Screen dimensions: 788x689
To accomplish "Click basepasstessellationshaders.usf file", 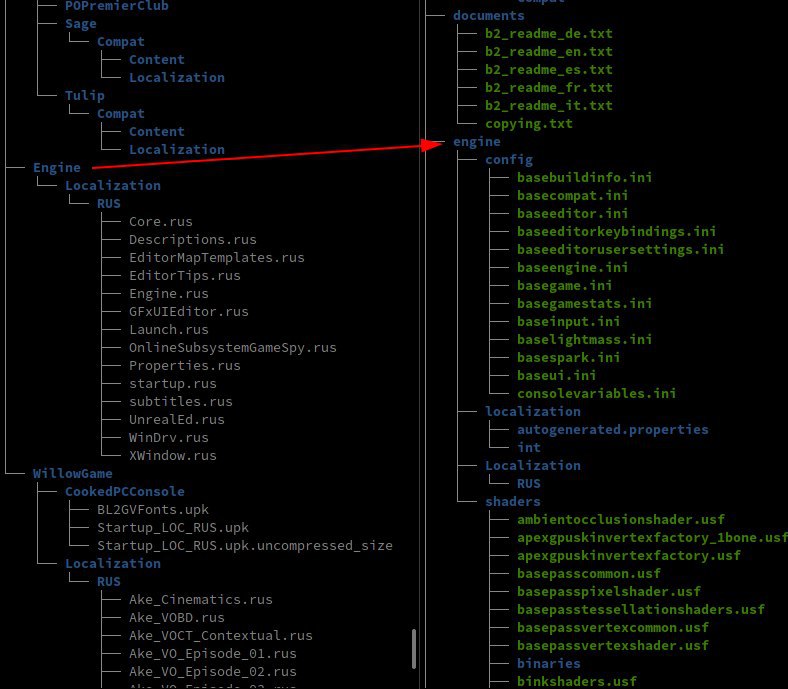I will click(x=641, y=610).
